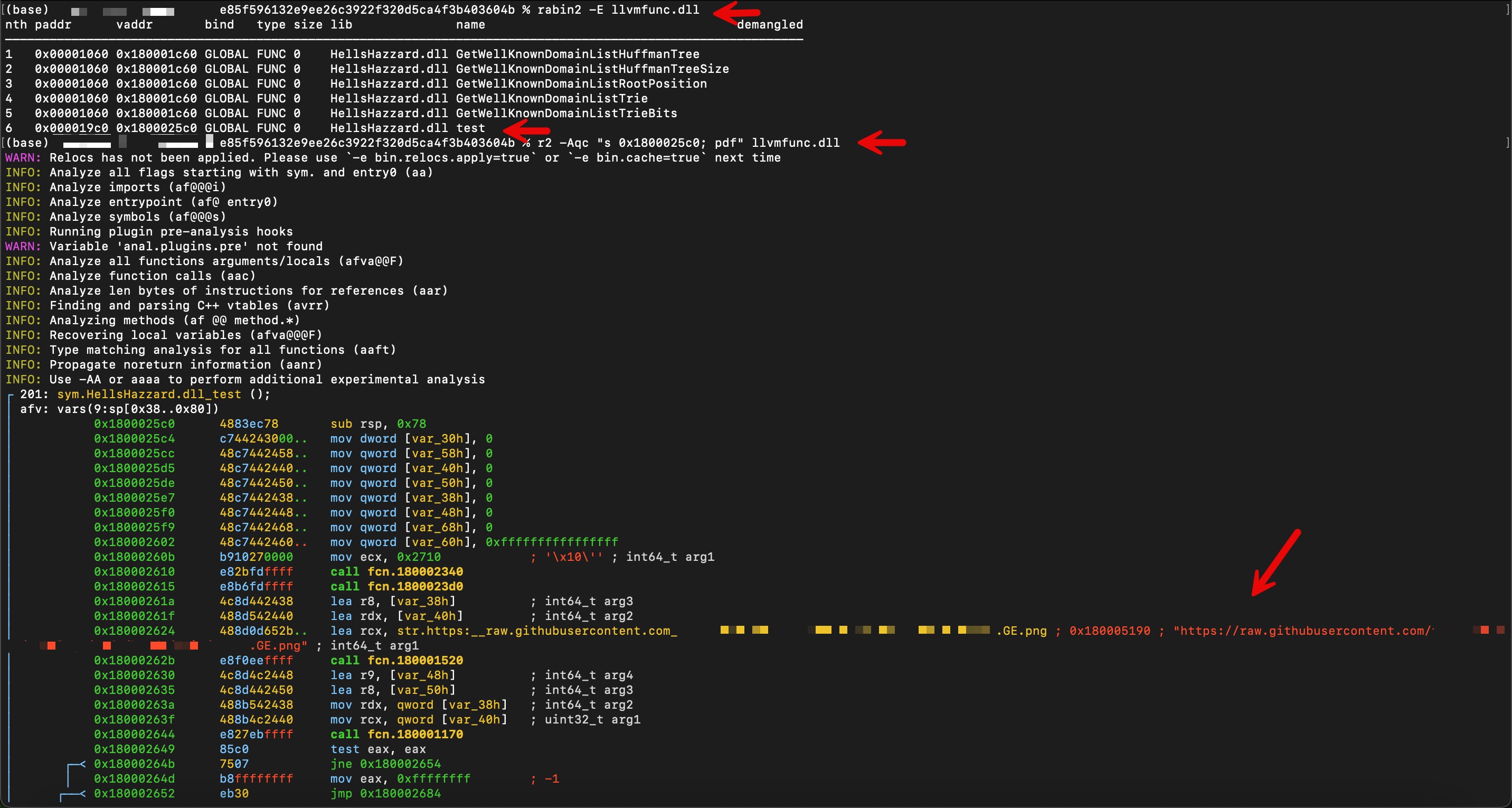Click 'call fcn.1800023d0' instruction
The width and height of the screenshot is (1512, 808).
pos(397,587)
